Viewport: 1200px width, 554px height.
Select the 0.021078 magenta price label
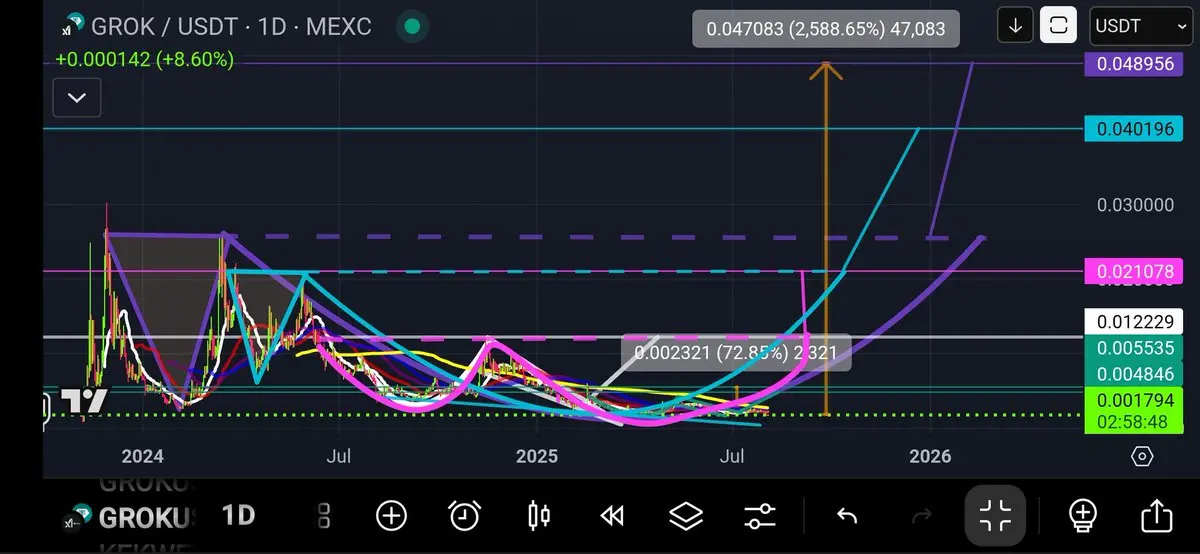(1134, 270)
